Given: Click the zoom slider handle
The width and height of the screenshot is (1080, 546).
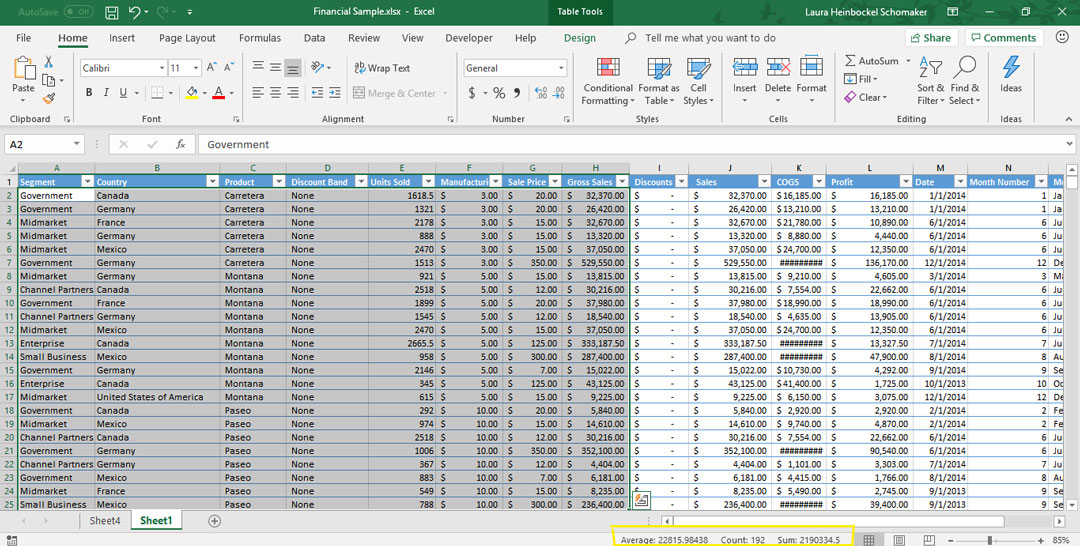Looking at the screenshot, I should click(990, 540).
